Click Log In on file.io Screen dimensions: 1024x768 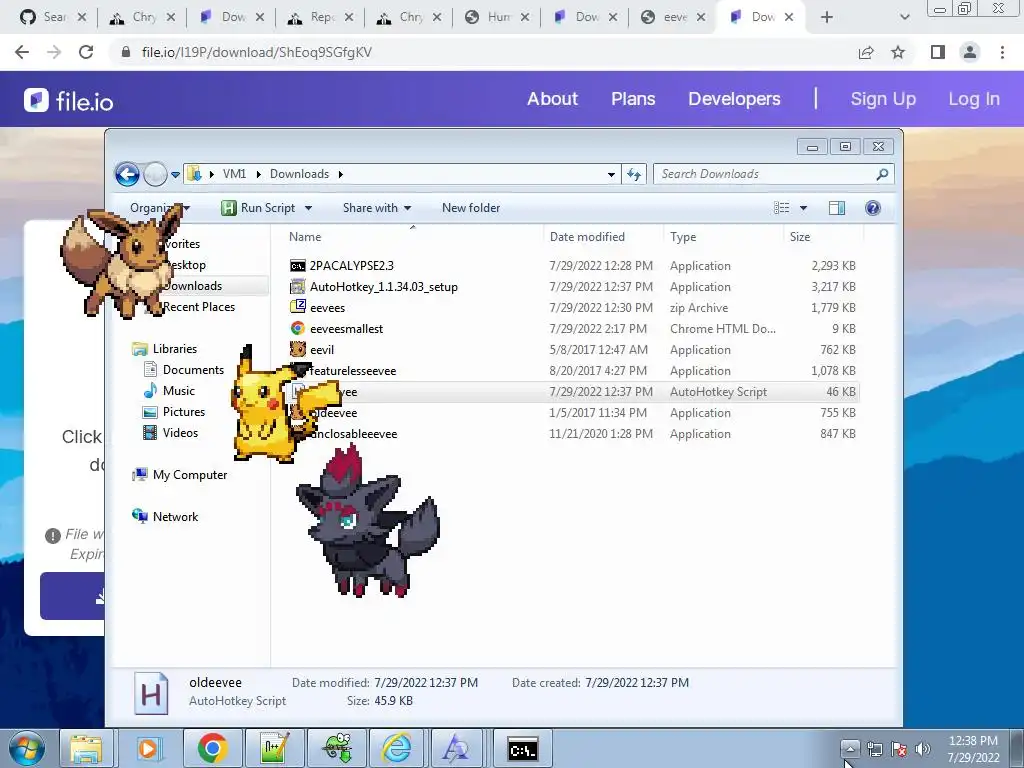(974, 99)
